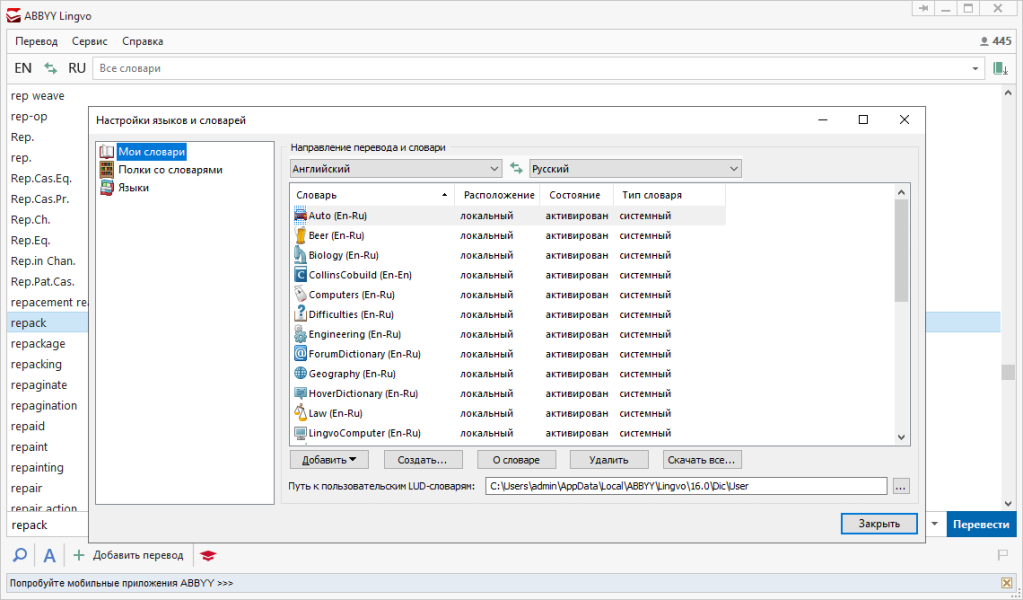The image size is (1023, 600).
Task: Select the entry Rep.Cas.Eq. in list
Action: point(41,179)
